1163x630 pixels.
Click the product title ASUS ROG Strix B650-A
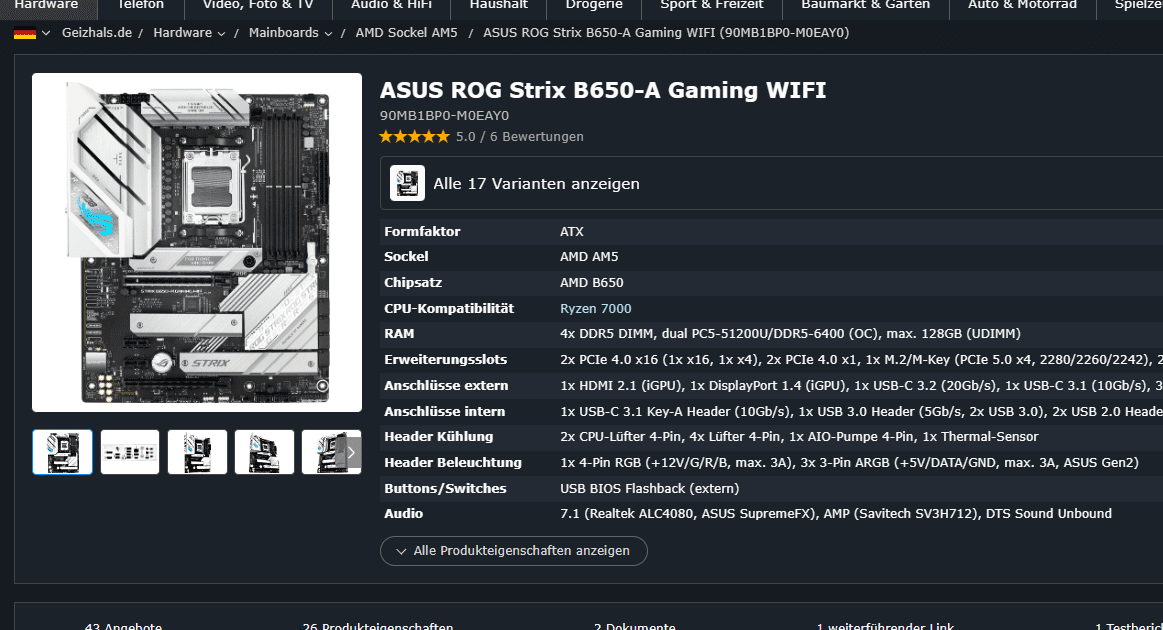(x=602, y=91)
